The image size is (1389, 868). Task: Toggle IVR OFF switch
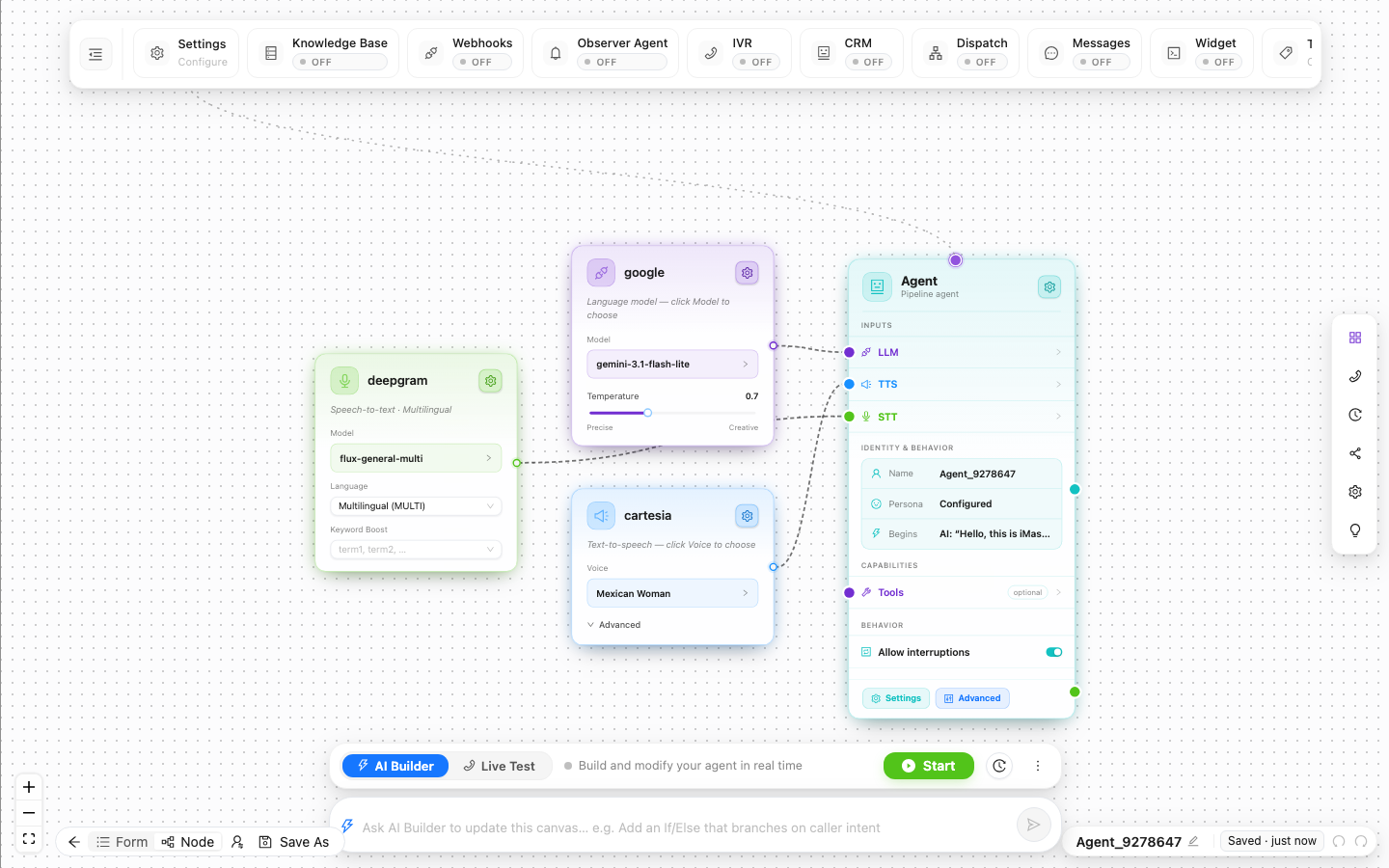tap(756, 62)
